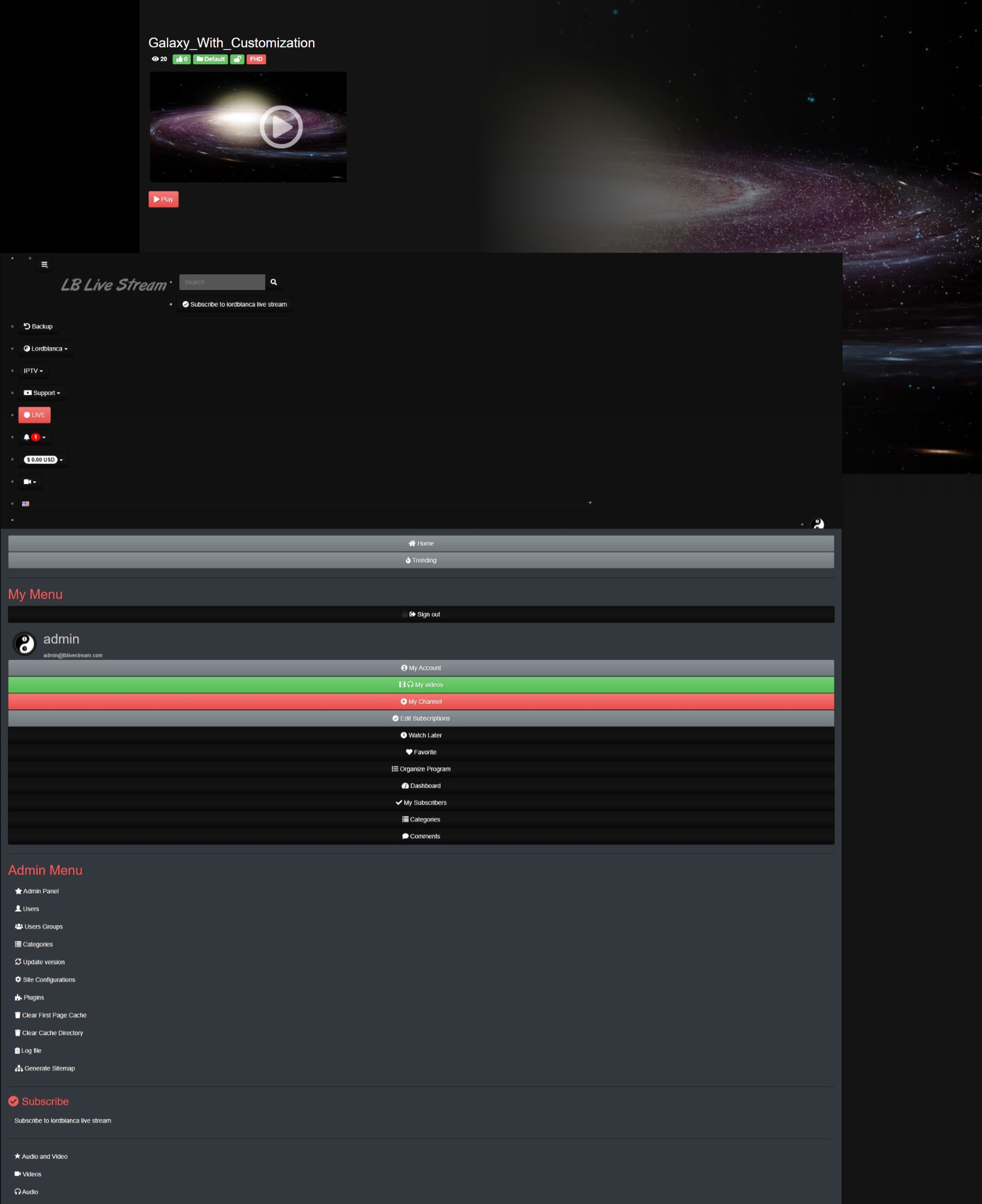
Task: Click the red FHD quality badge
Action: pos(256,59)
